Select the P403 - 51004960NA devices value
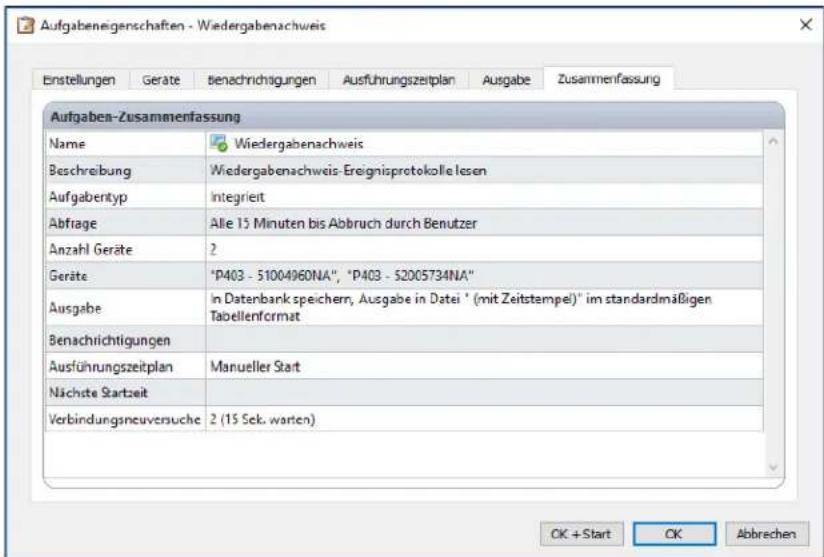 pyautogui.click(x=342, y=275)
